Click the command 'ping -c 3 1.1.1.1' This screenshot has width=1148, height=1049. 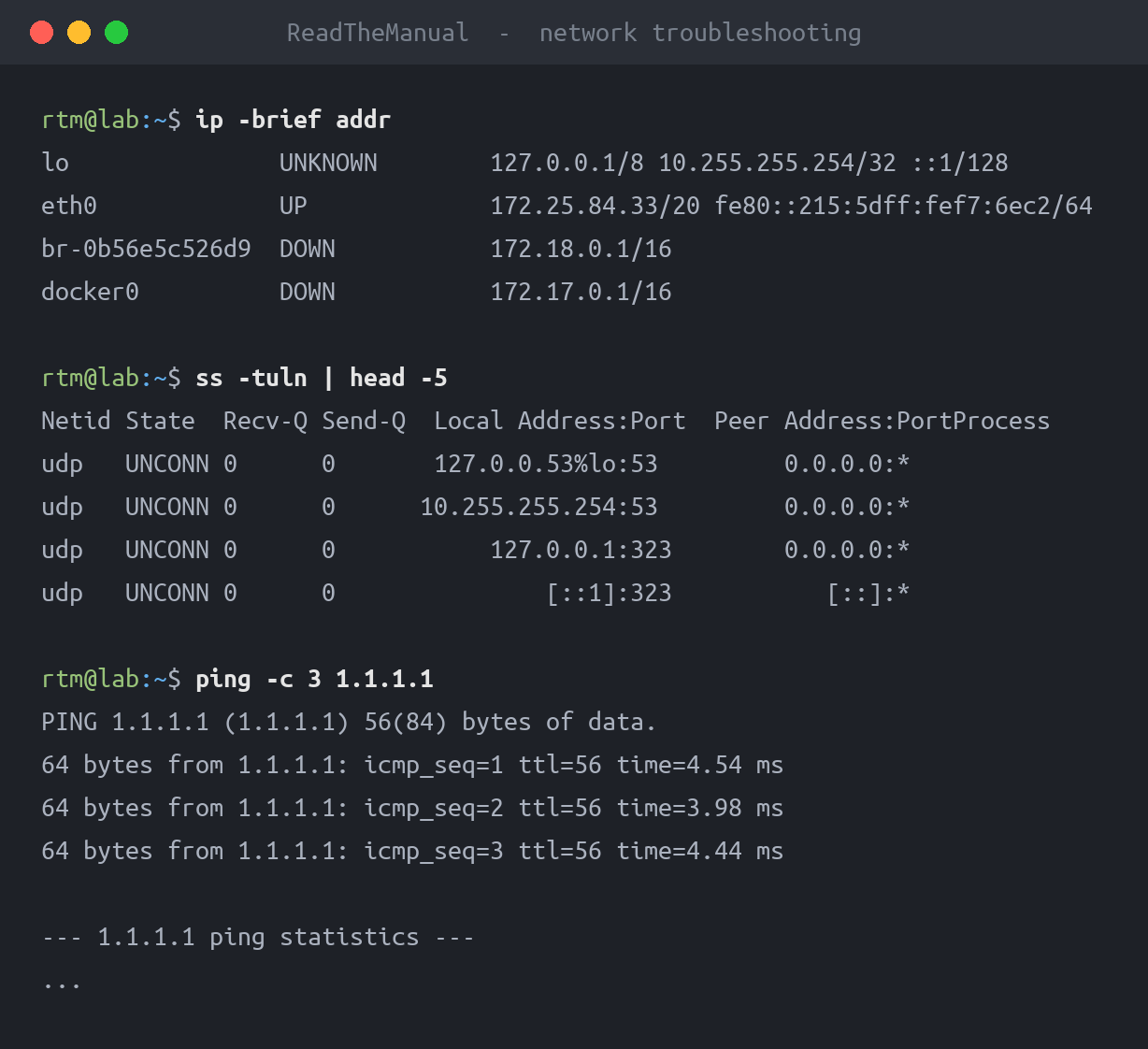tap(314, 679)
